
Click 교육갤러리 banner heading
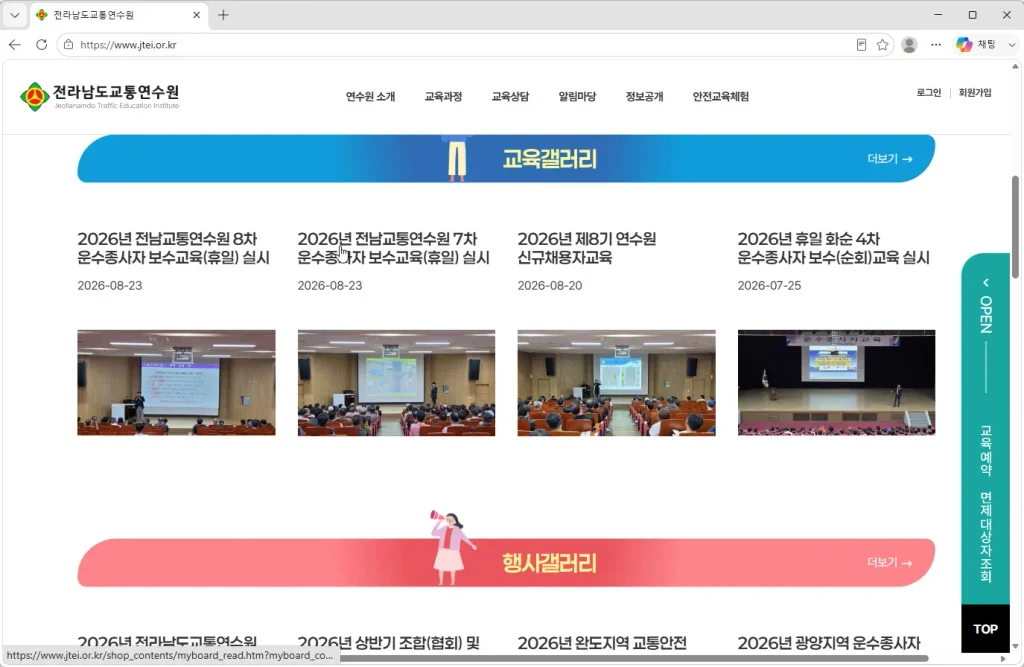tap(549, 159)
